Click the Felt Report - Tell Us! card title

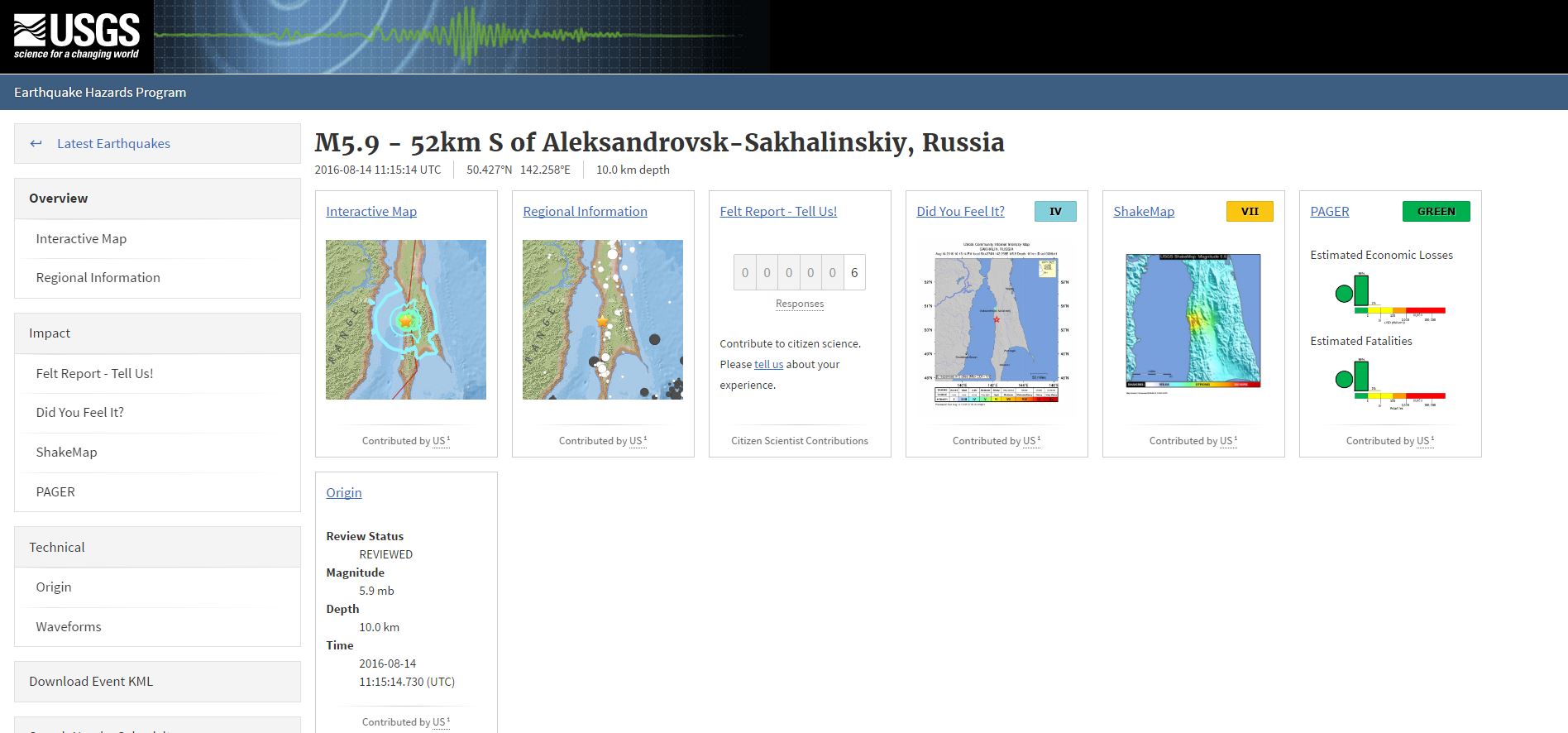[777, 212]
